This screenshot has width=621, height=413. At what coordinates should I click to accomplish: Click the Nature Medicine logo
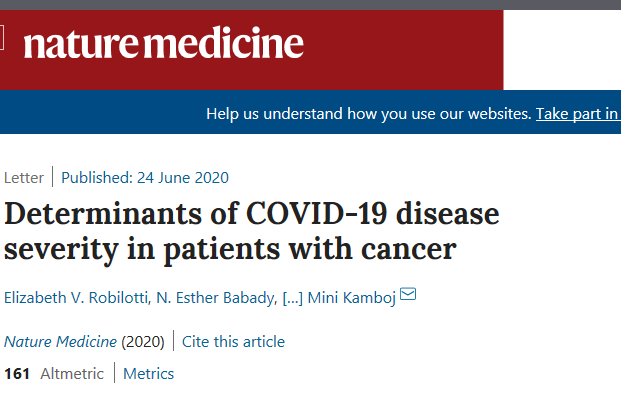[163, 44]
